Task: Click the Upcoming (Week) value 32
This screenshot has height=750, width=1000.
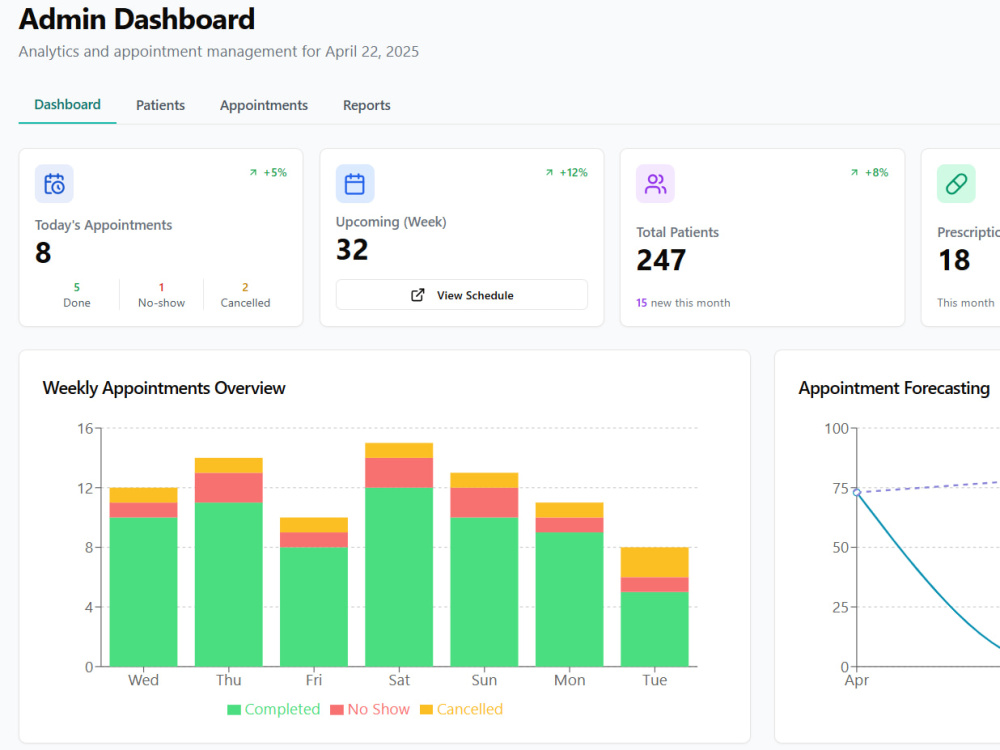Action: pyautogui.click(x=352, y=250)
